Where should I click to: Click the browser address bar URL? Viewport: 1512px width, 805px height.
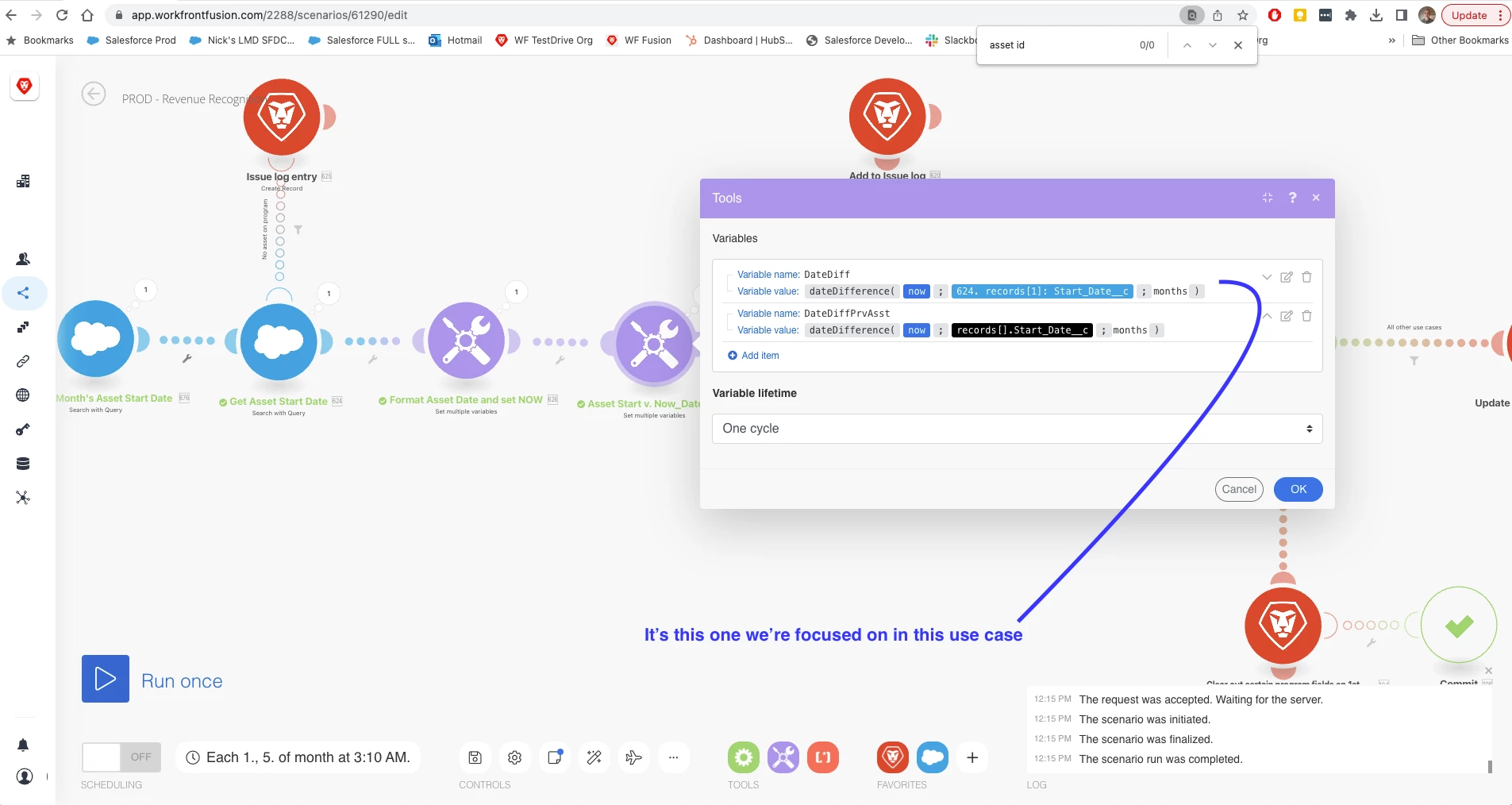tap(270, 15)
